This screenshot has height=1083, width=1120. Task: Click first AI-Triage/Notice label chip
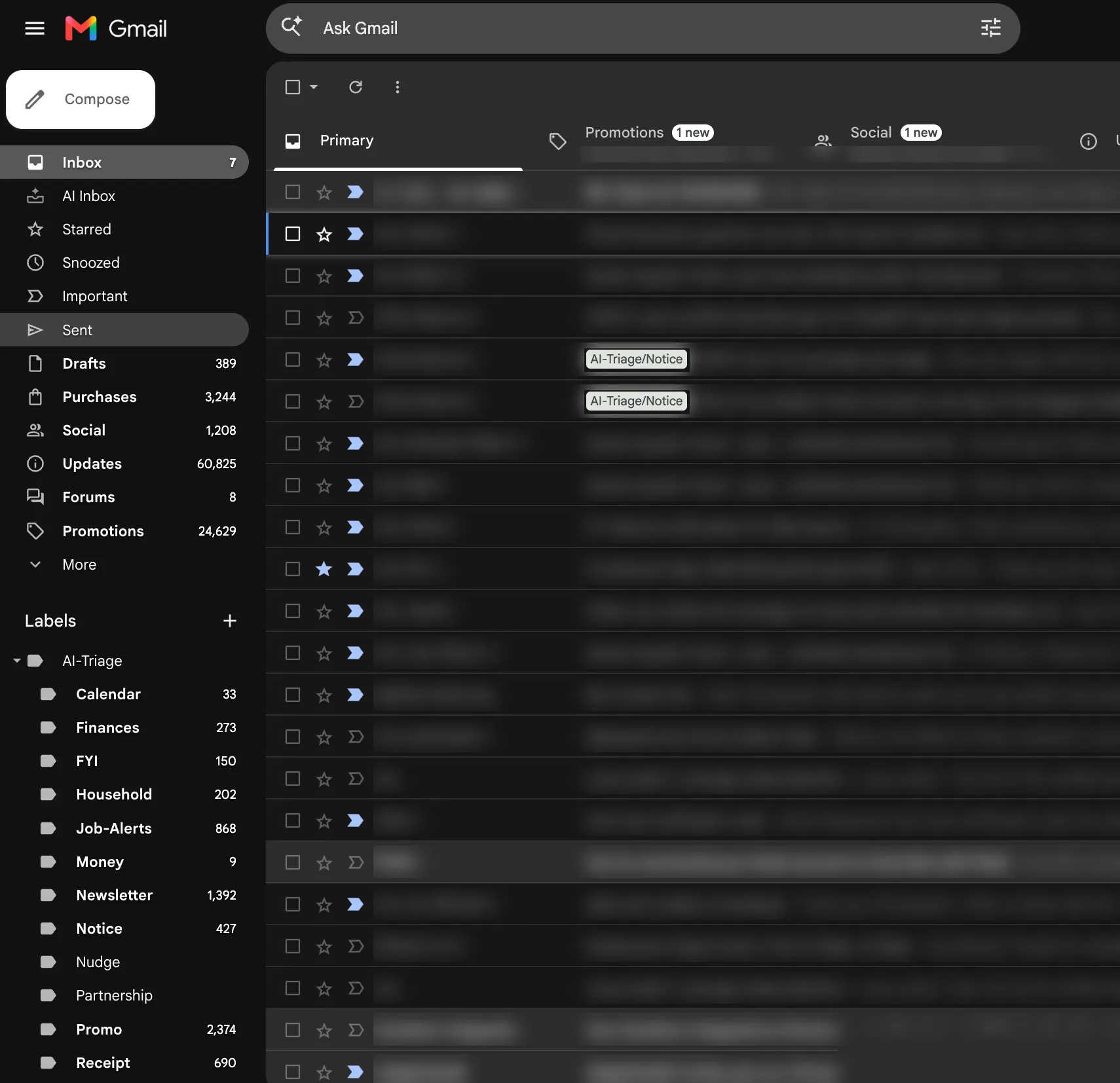pyautogui.click(x=636, y=359)
